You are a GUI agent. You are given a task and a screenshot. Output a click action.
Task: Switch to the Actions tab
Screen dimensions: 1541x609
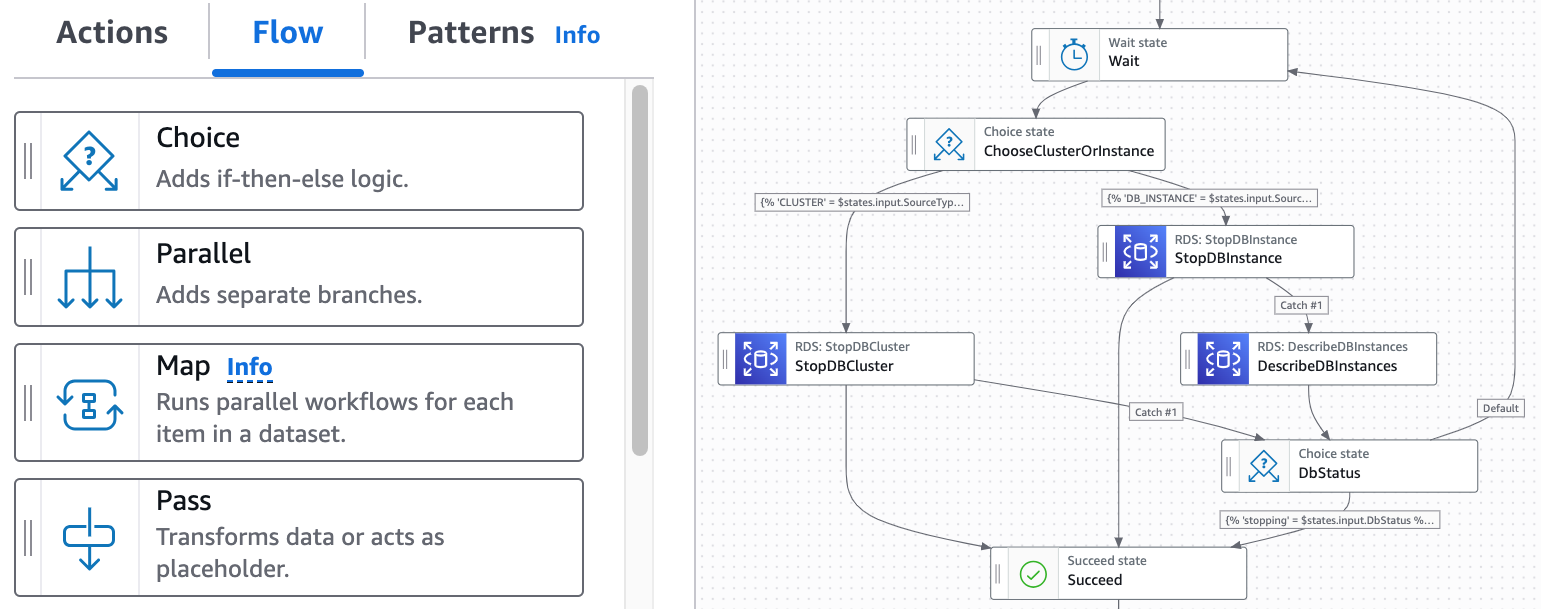112,32
